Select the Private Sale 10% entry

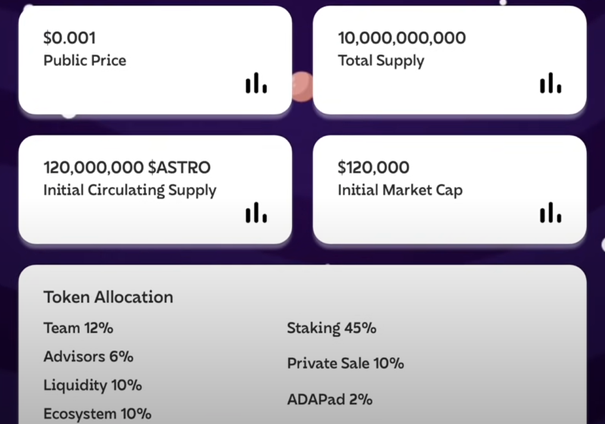pos(346,363)
